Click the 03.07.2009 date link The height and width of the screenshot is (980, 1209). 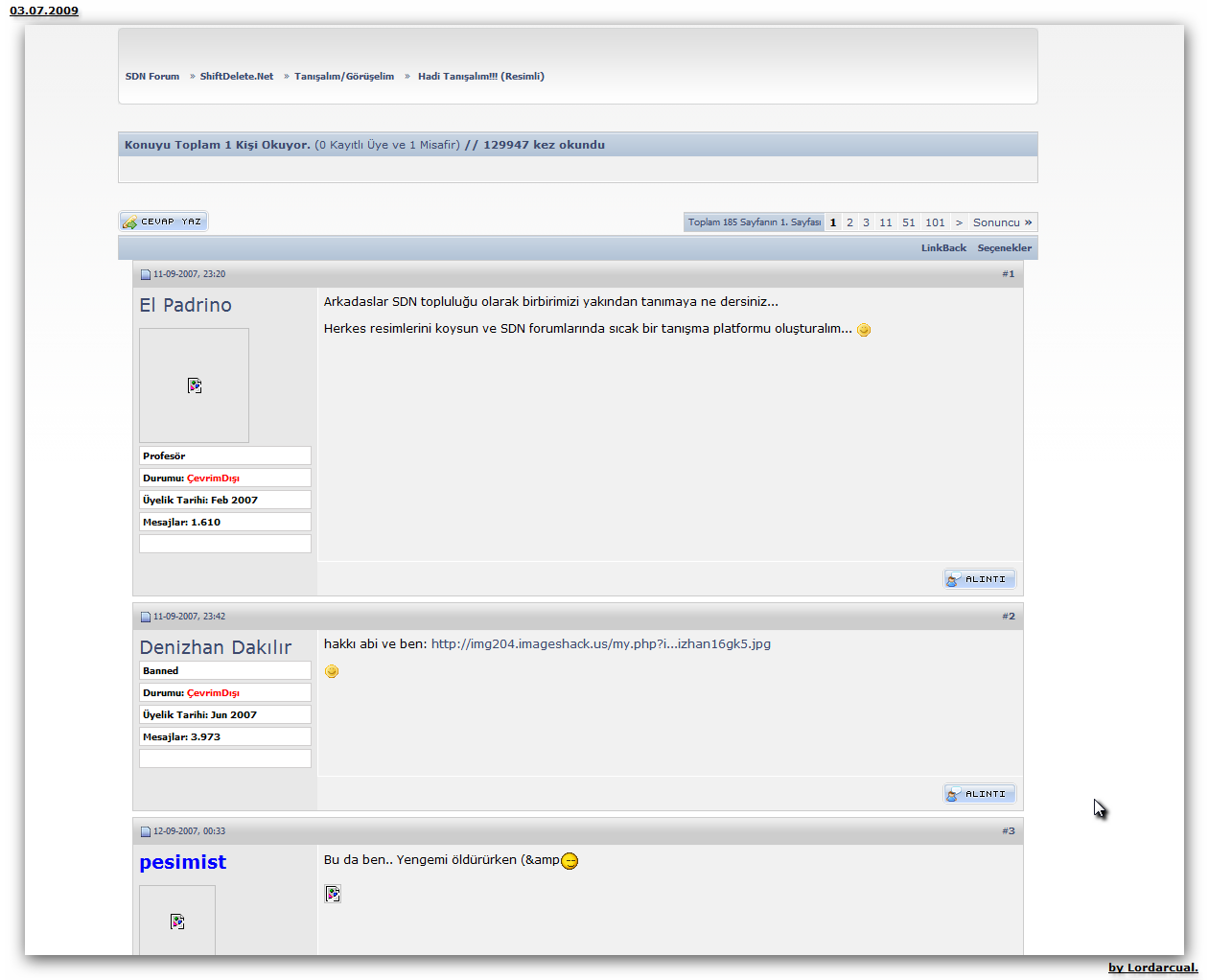(44, 11)
